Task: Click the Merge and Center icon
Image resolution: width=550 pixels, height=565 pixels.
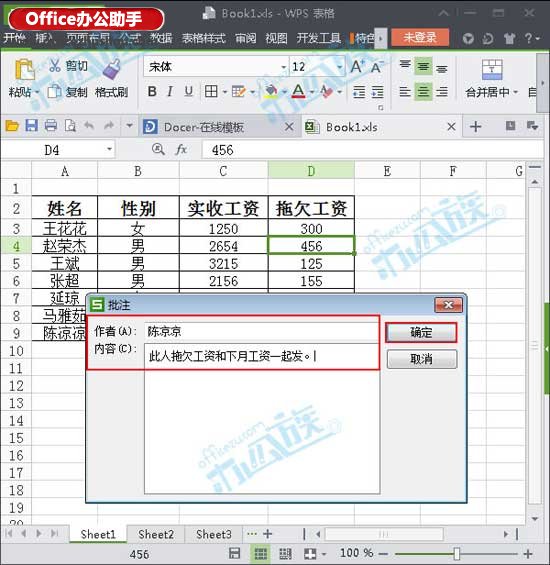Action: [492, 70]
